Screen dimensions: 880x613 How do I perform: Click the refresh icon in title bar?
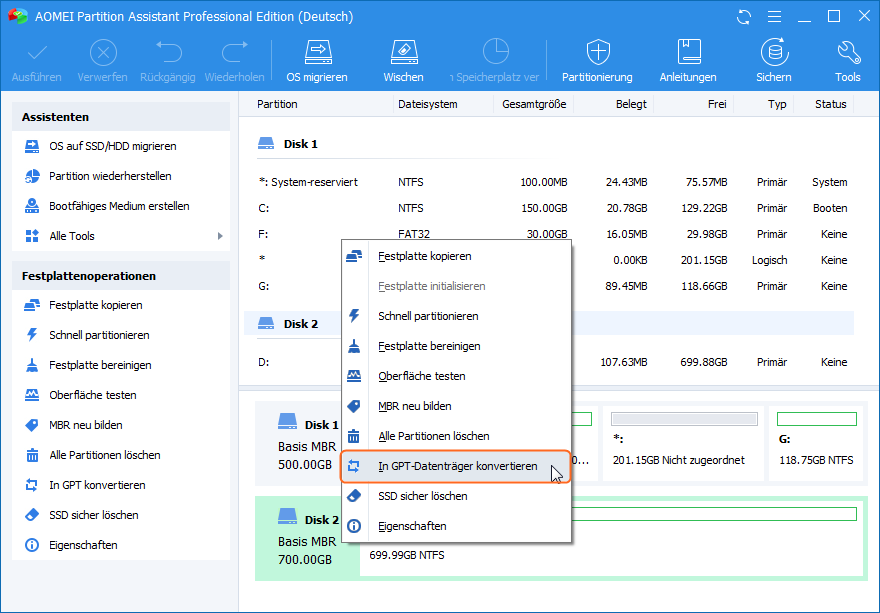pos(743,17)
